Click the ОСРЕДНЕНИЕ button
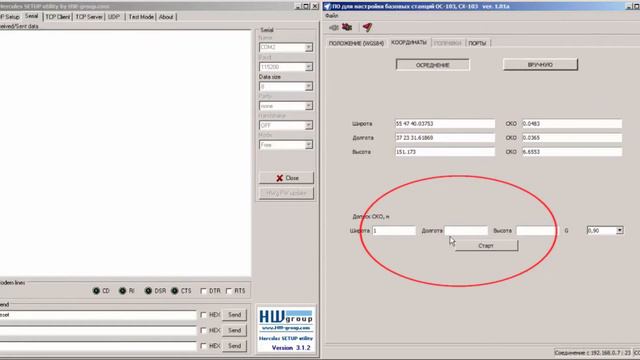The height and width of the screenshot is (360, 640). click(433, 65)
